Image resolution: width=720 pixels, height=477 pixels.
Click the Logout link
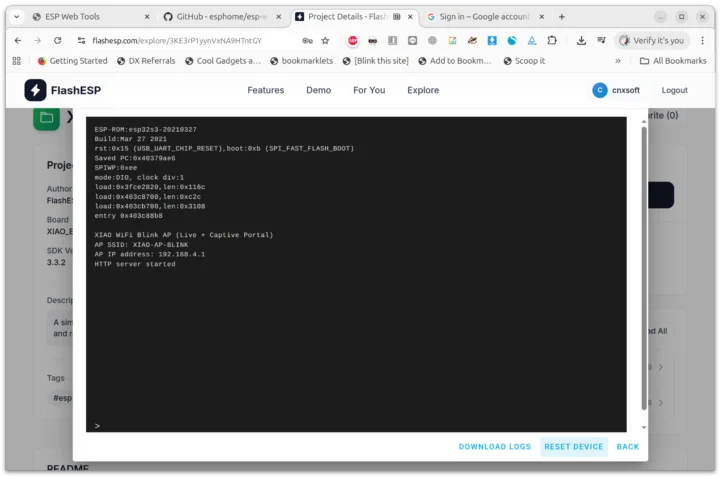(674, 90)
